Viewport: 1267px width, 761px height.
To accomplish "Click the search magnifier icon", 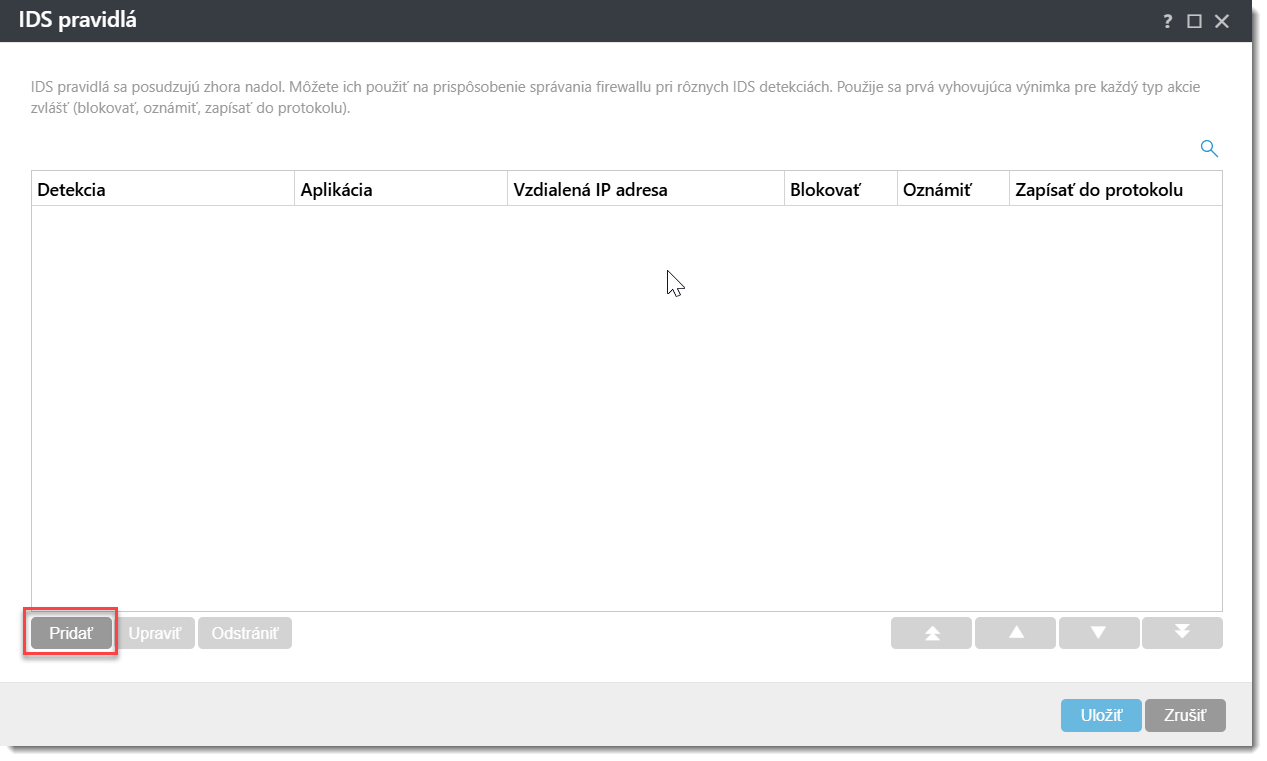I will [x=1208, y=149].
